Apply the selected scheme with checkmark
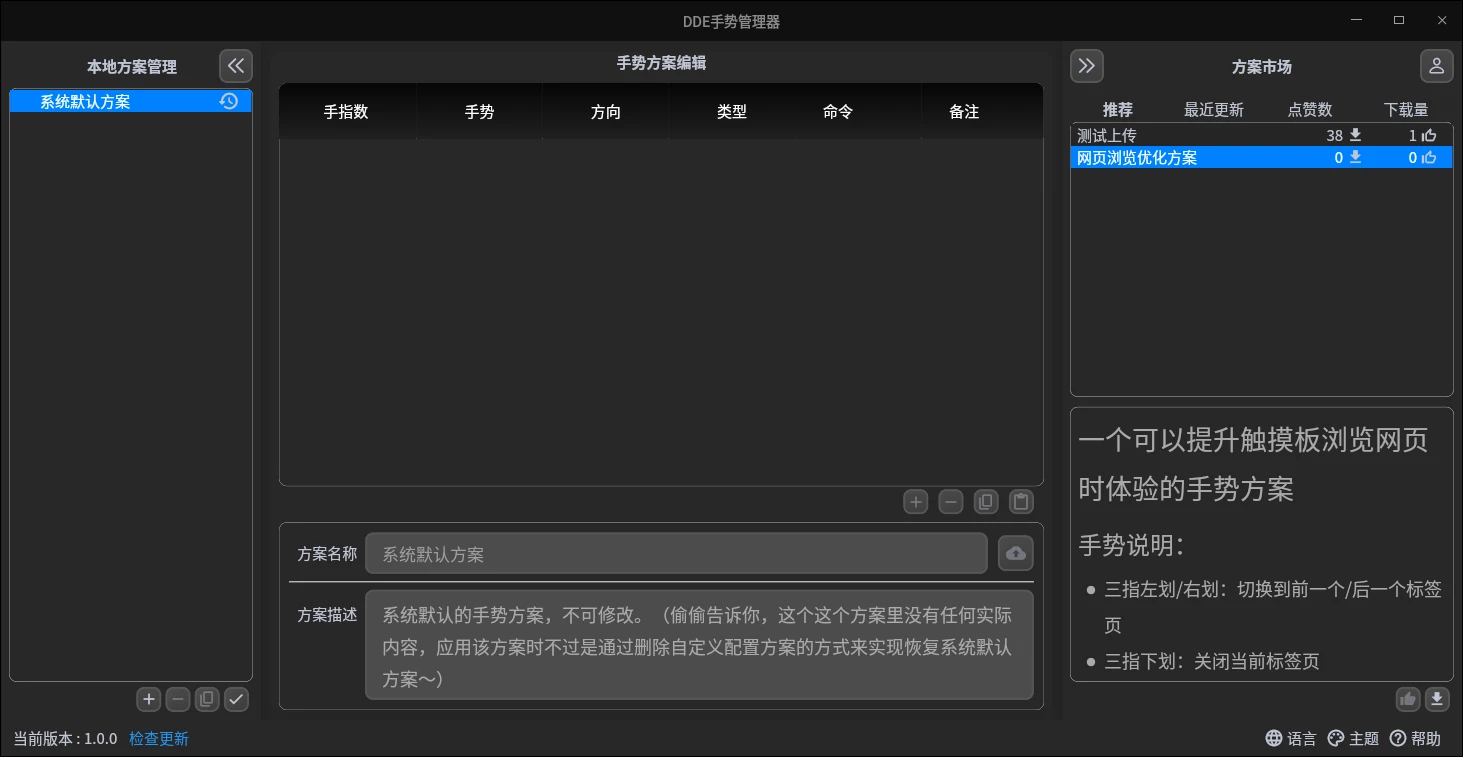The image size is (1463, 757). point(236,700)
